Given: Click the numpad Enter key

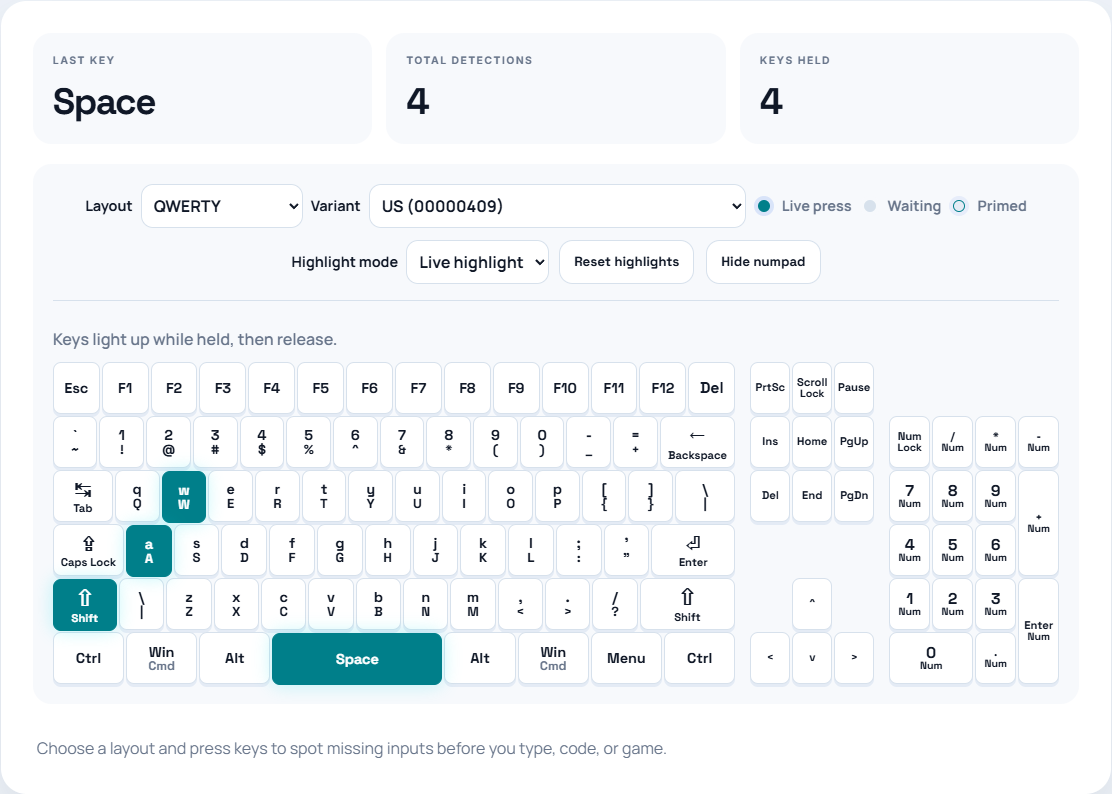Looking at the screenshot, I should point(1038,631).
